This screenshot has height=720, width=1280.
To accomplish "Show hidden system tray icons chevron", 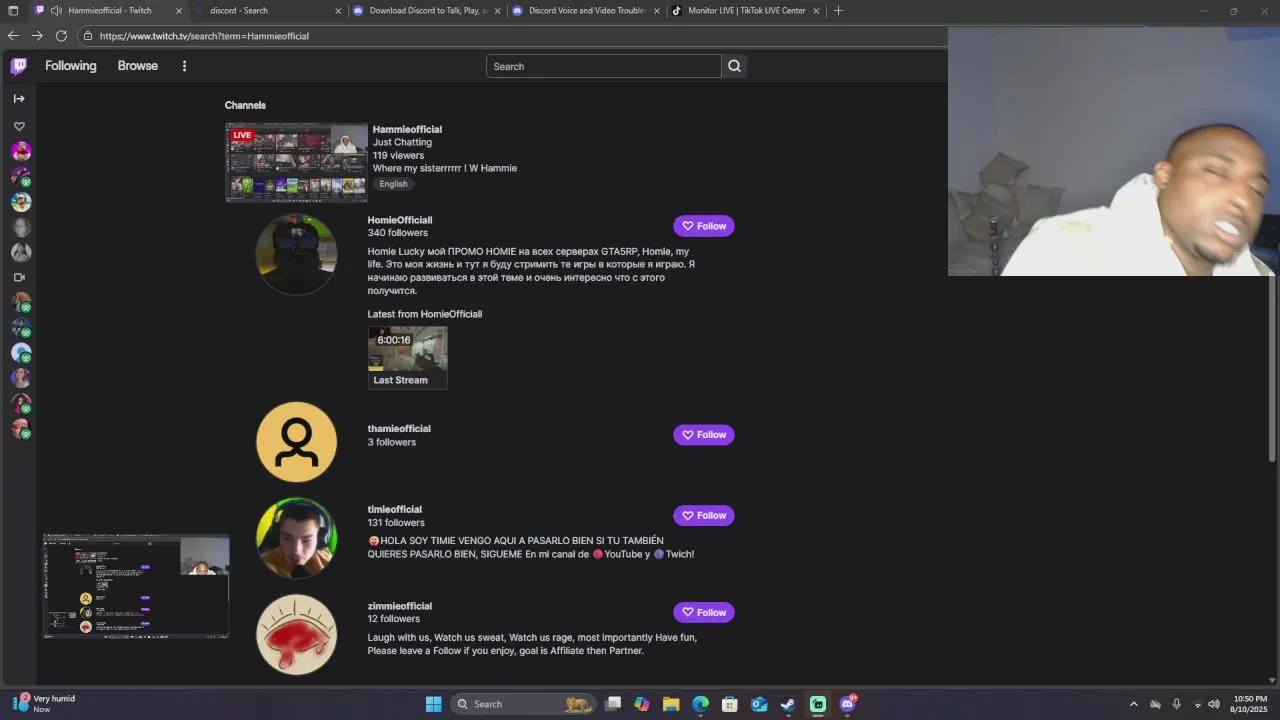I will [1133, 704].
